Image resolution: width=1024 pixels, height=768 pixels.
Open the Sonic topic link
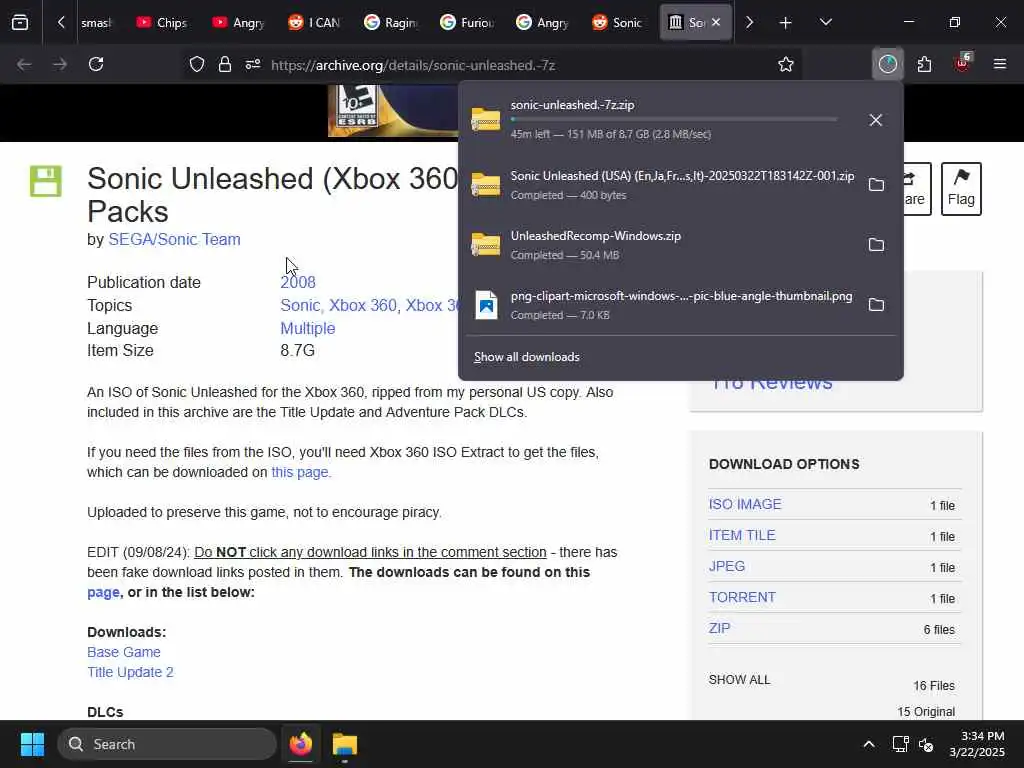tap(300, 305)
